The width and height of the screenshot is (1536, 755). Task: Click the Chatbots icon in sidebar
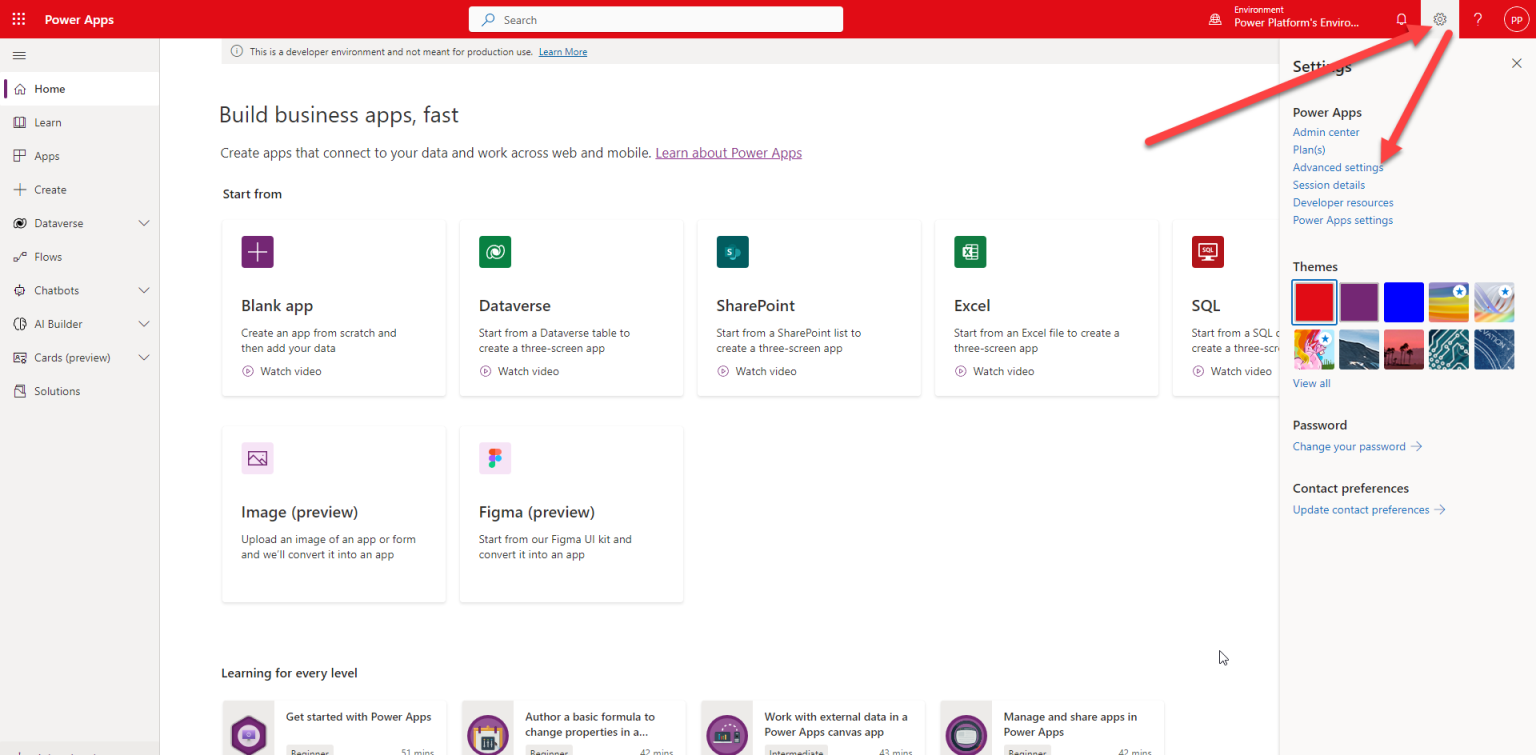20,290
